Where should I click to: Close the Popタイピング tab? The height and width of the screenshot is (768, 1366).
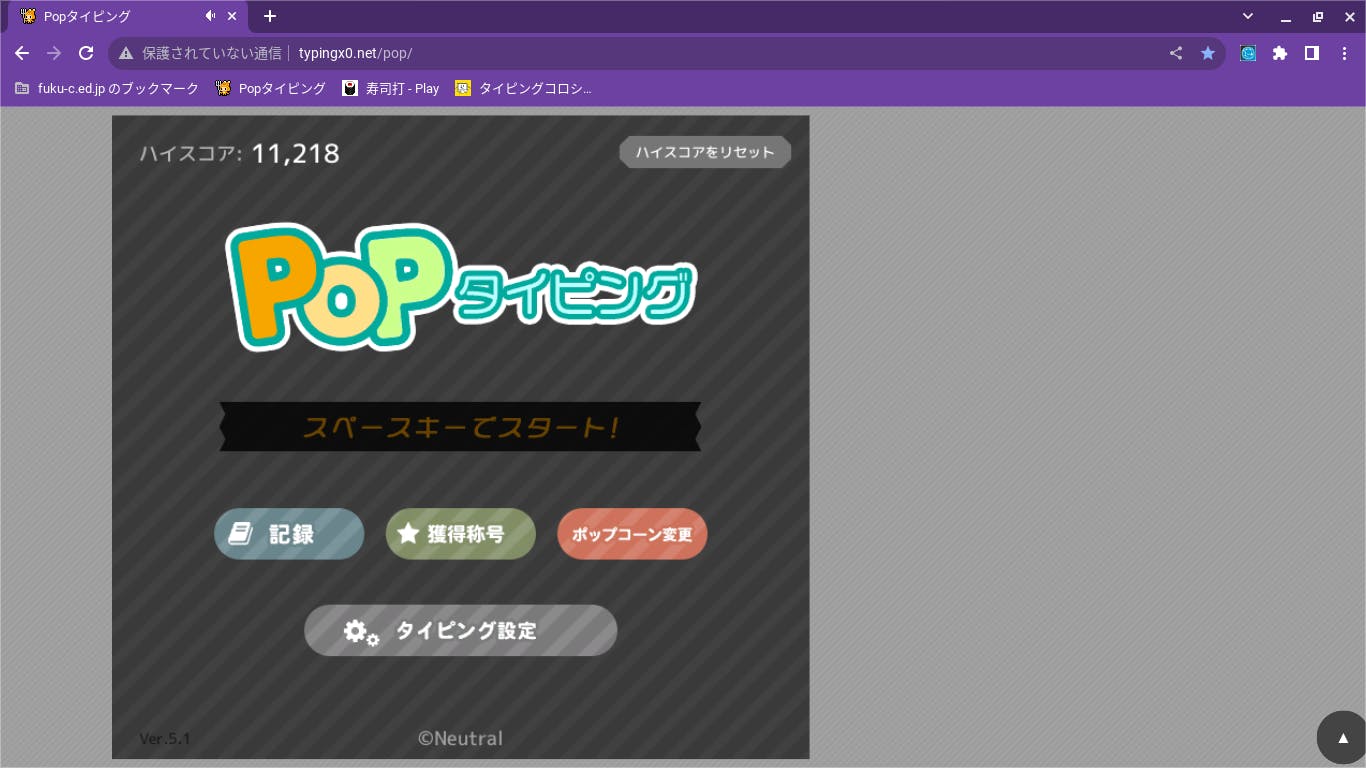(232, 16)
